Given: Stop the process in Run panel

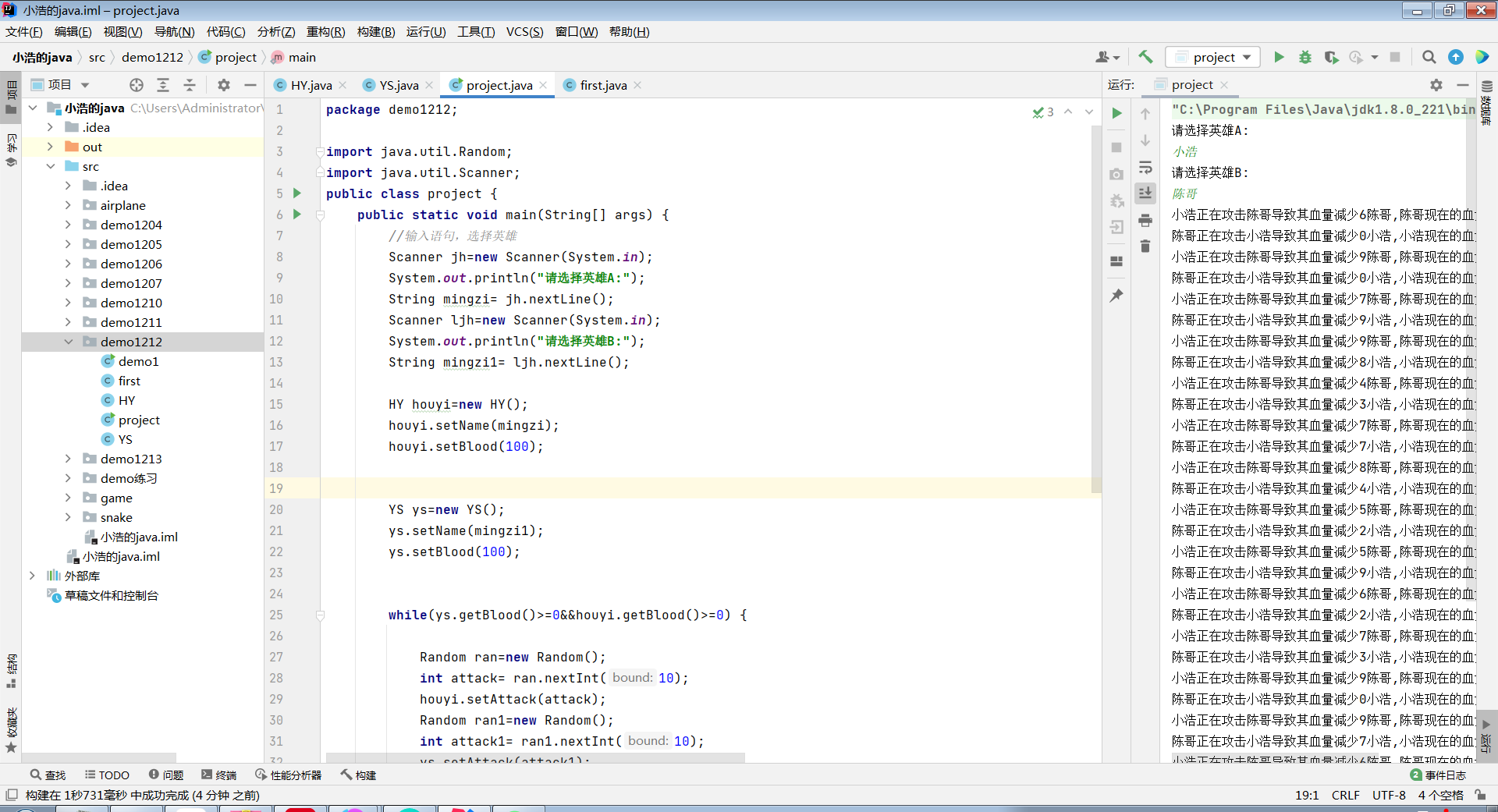Looking at the screenshot, I should tap(1116, 147).
